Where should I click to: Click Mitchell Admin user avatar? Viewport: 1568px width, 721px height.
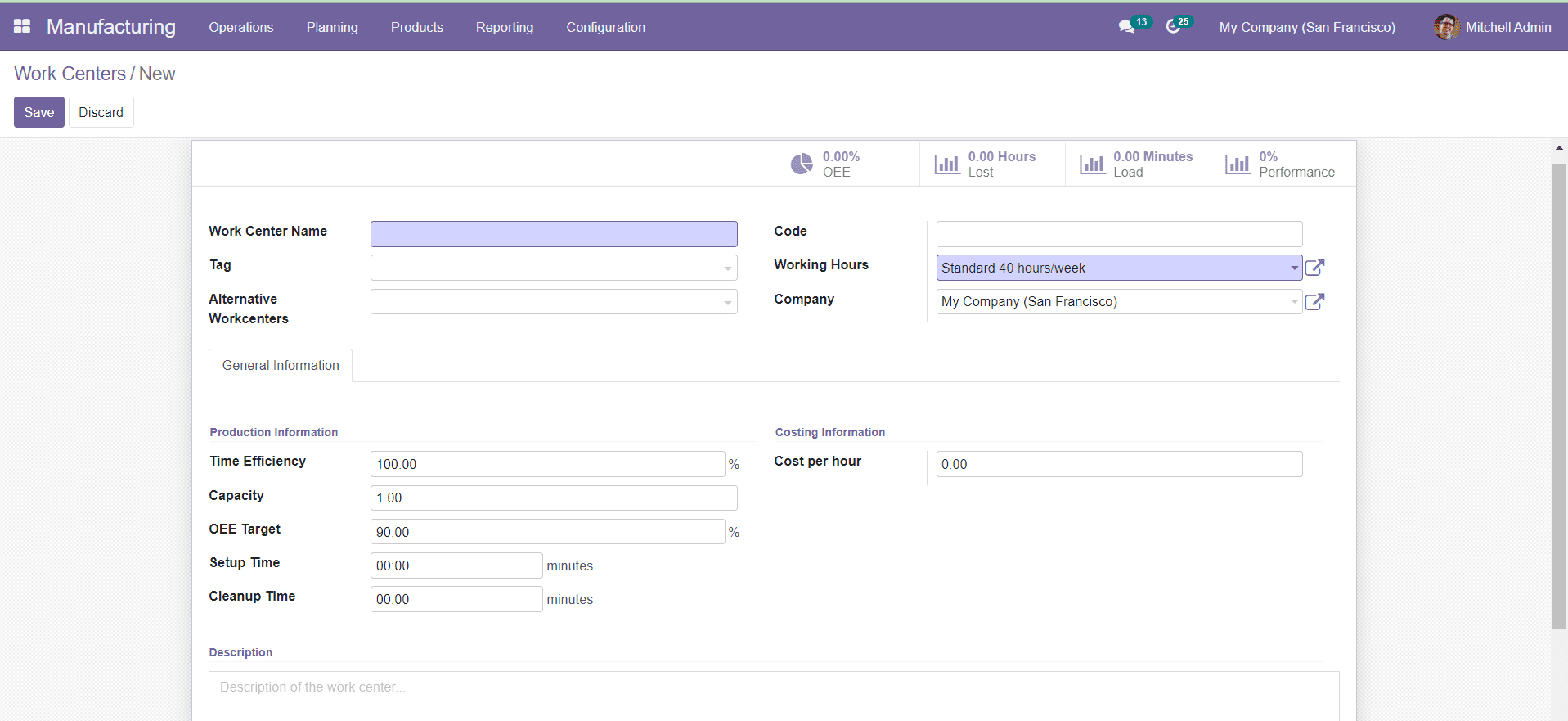pyautogui.click(x=1445, y=27)
